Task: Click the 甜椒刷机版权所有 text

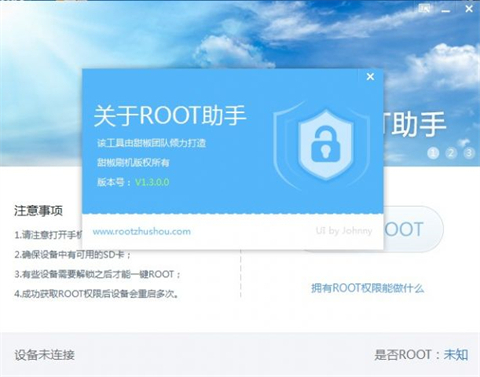Action: coord(133,163)
